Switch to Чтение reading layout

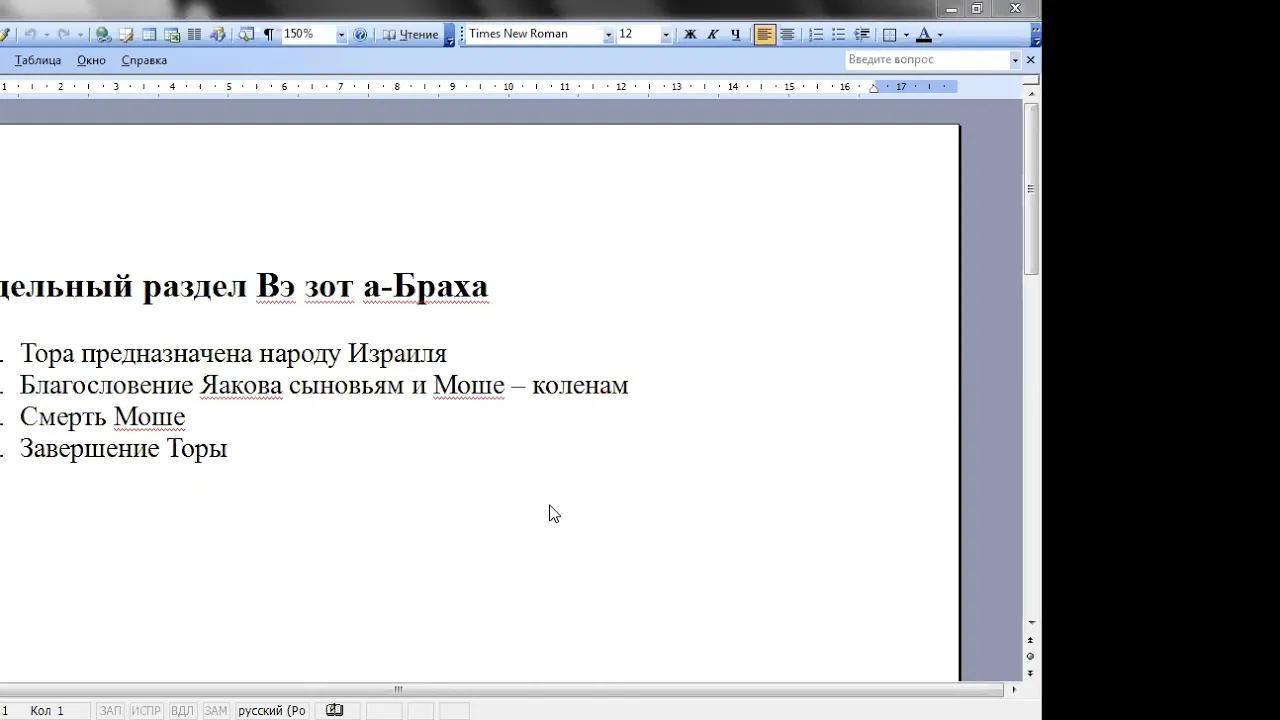coord(411,34)
